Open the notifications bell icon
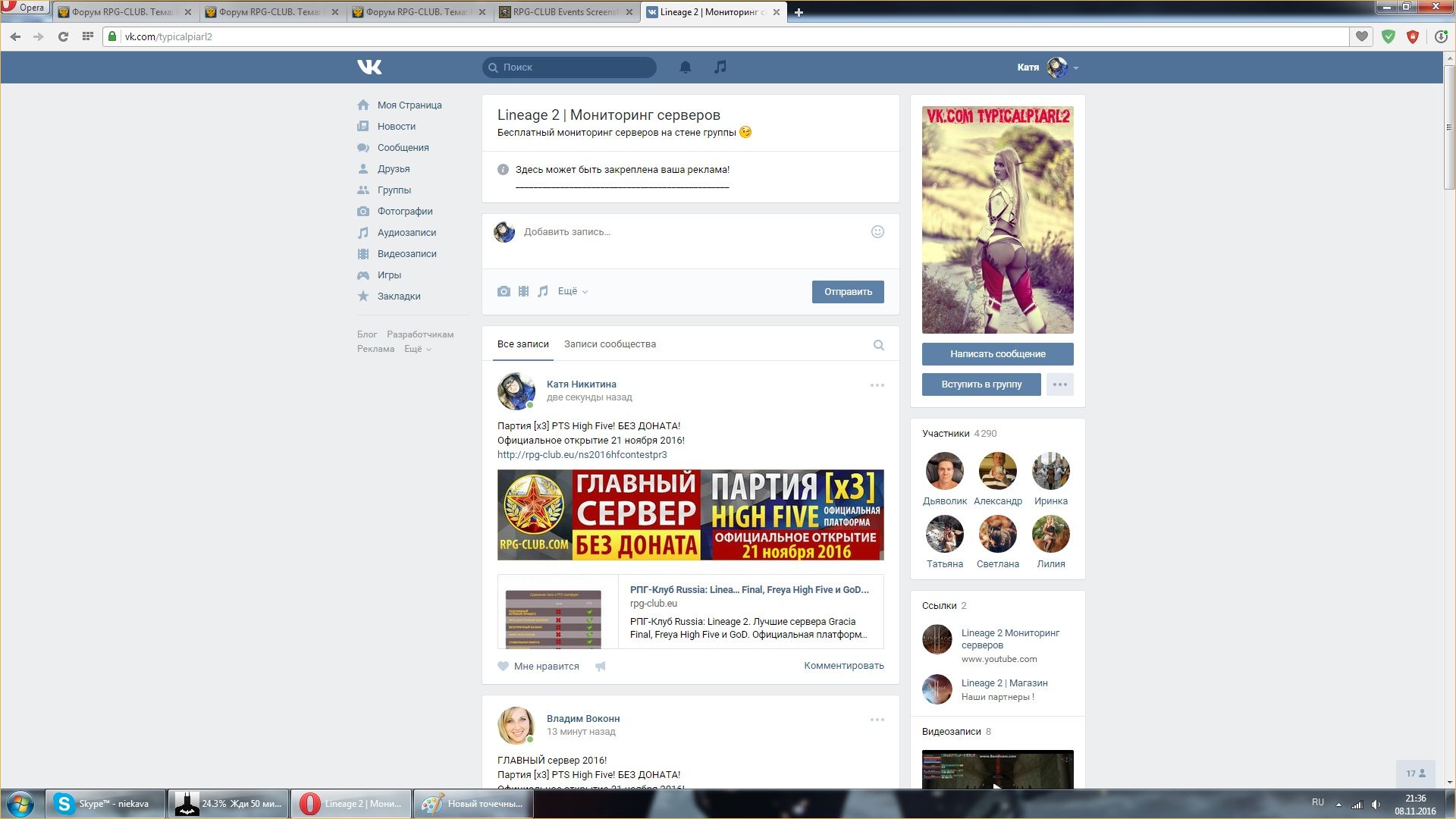The image size is (1456, 819). [x=685, y=67]
